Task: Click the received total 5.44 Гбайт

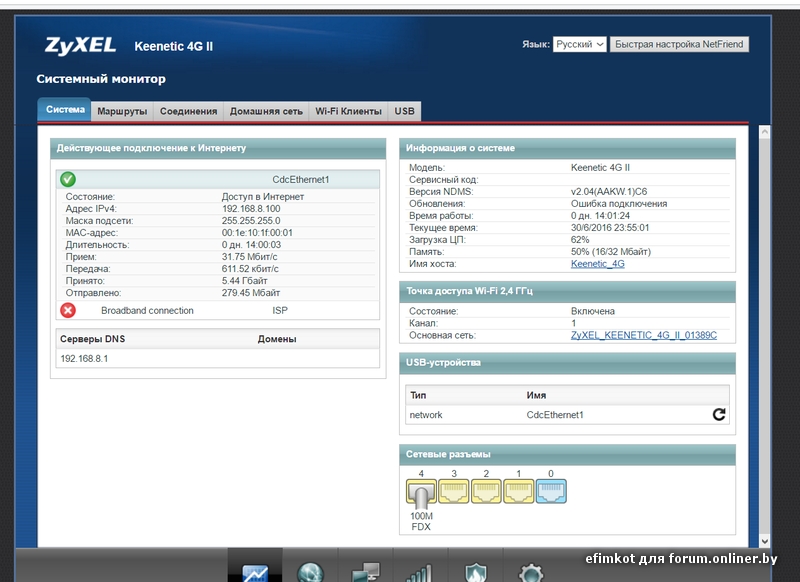Action: coord(244,281)
